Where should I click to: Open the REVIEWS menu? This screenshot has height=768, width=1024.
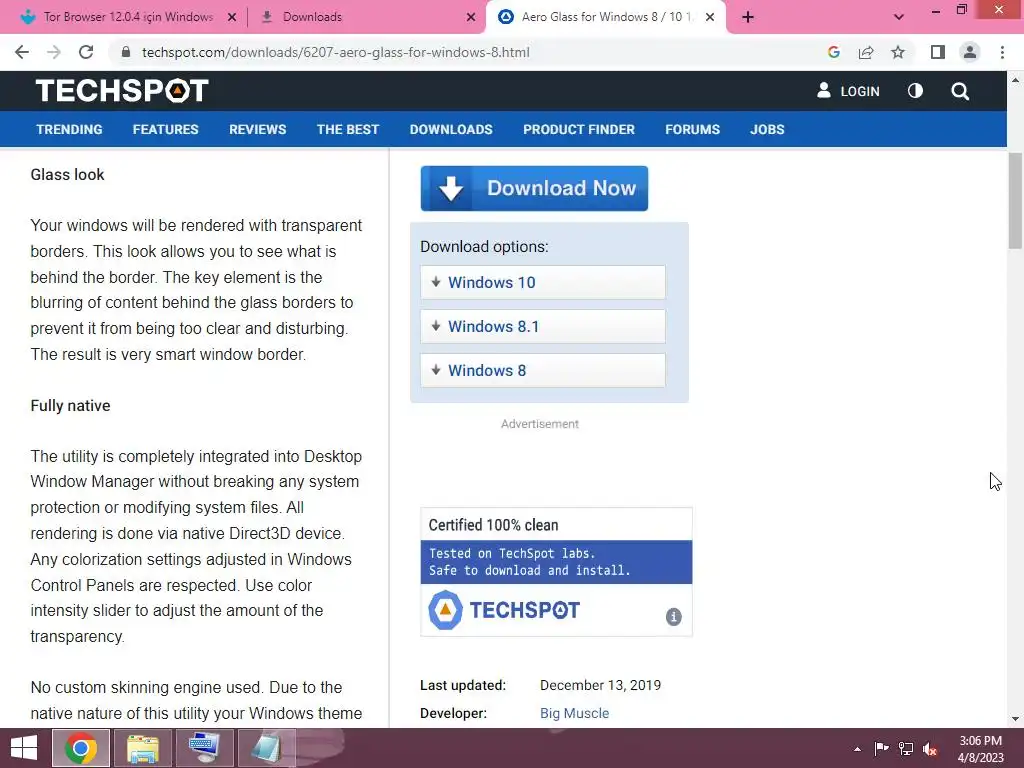(x=257, y=129)
